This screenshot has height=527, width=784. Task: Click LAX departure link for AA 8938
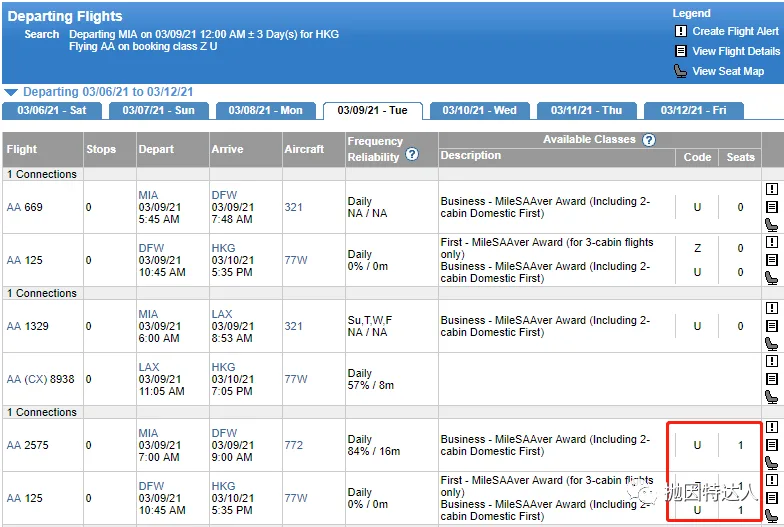point(149,367)
